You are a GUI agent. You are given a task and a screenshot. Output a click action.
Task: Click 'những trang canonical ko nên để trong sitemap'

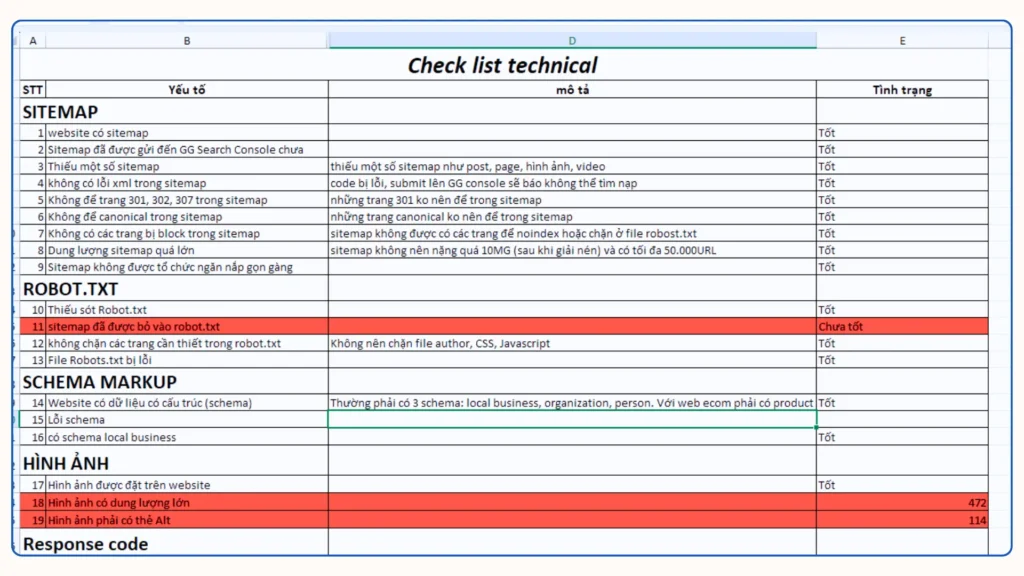click(x=451, y=217)
